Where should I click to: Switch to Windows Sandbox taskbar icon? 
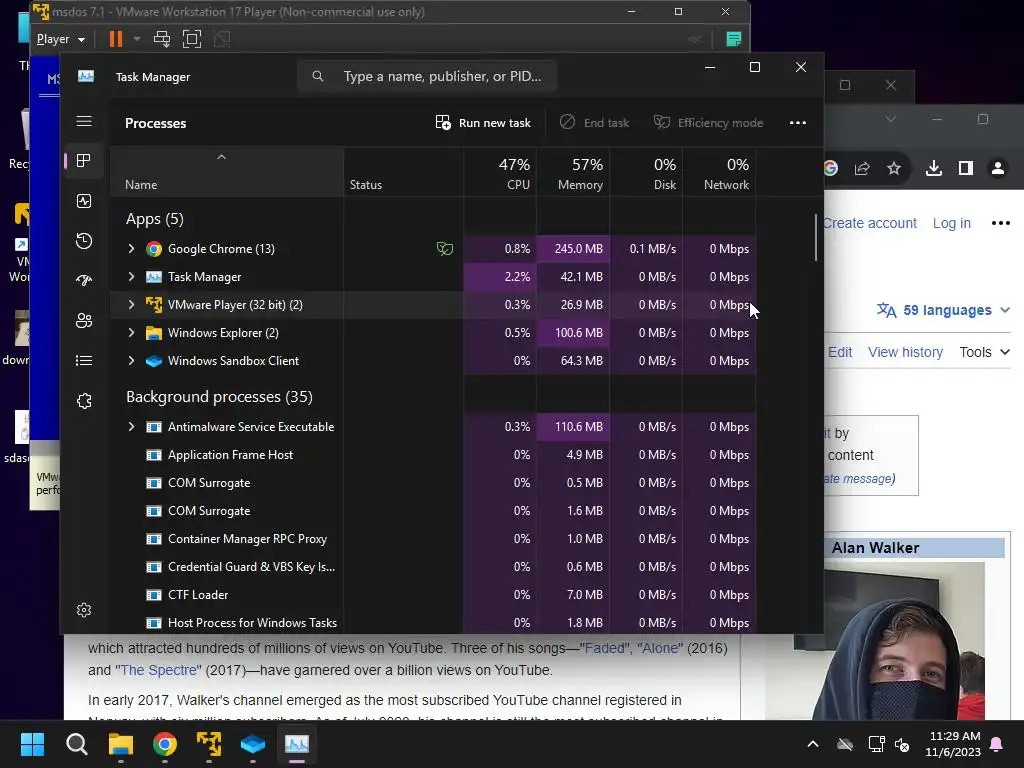(x=253, y=744)
